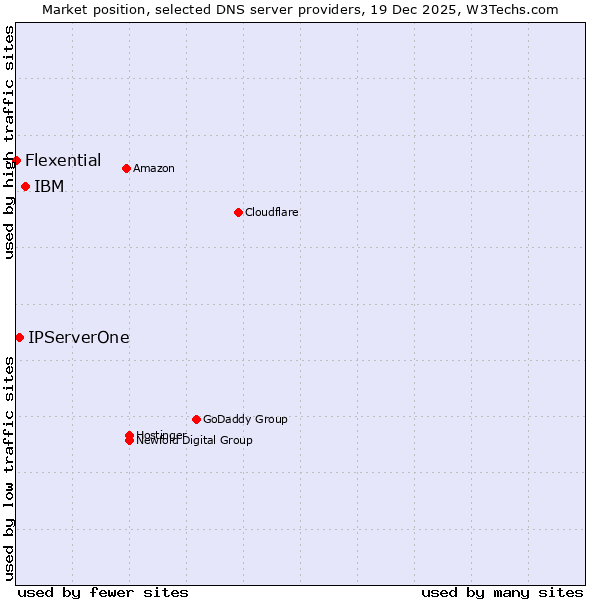The width and height of the screenshot is (600, 600).
Task: Click the 'used by low traffic sites' label
Action: click(x=9, y=468)
